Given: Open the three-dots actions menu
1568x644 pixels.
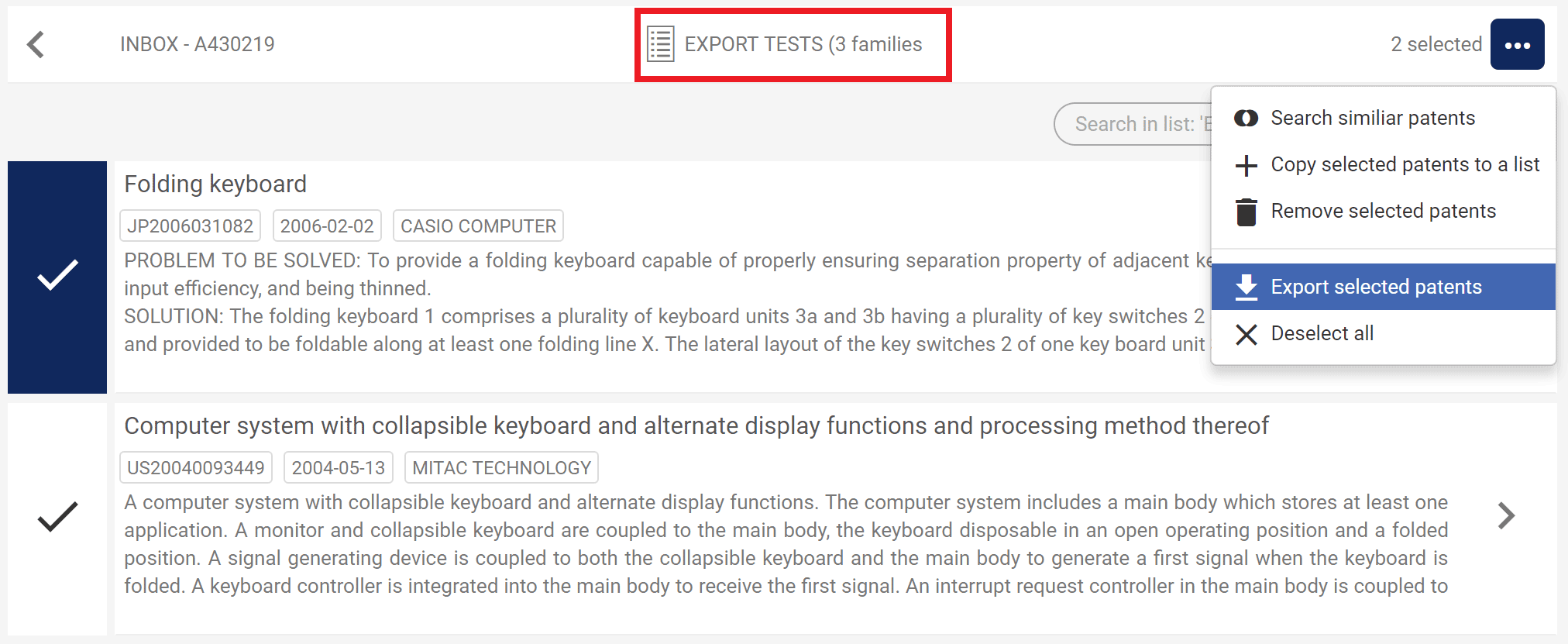Looking at the screenshot, I should tap(1516, 44).
